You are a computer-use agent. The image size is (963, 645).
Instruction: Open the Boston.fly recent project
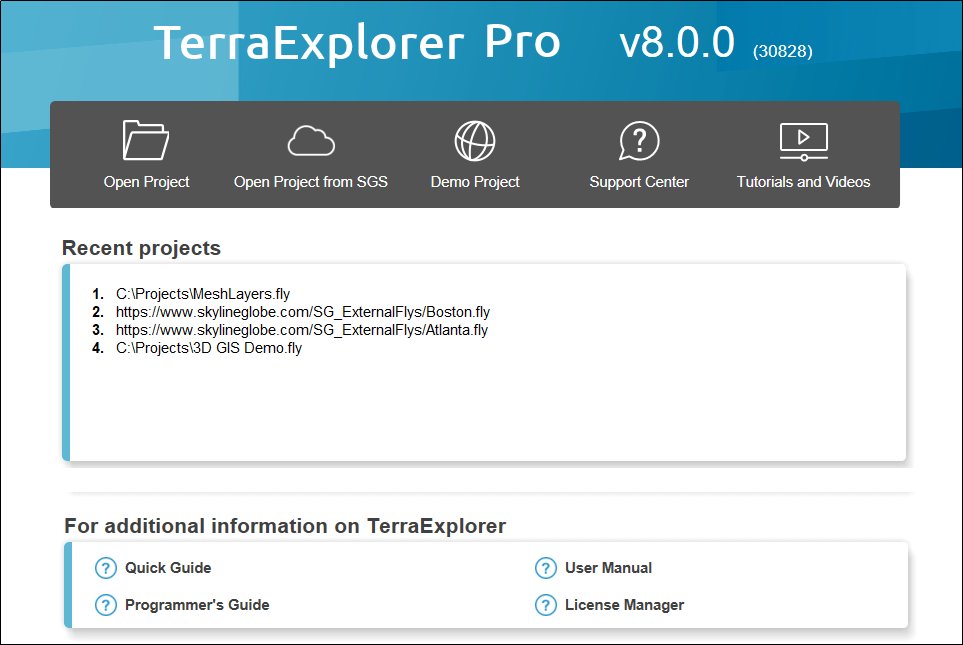pos(302,312)
